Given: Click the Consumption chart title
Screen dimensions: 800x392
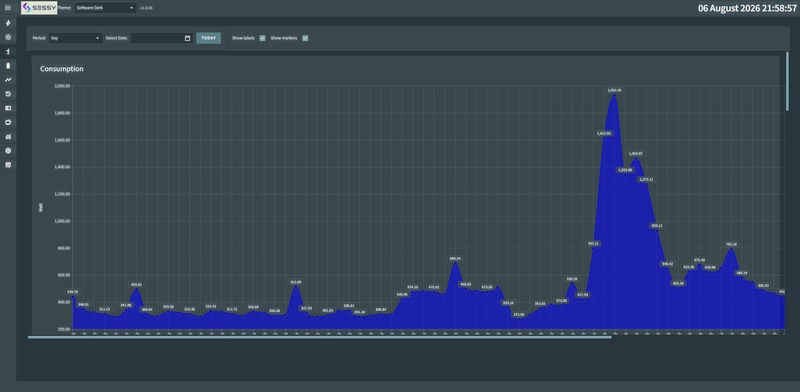Looking at the screenshot, I should pyautogui.click(x=62, y=69).
